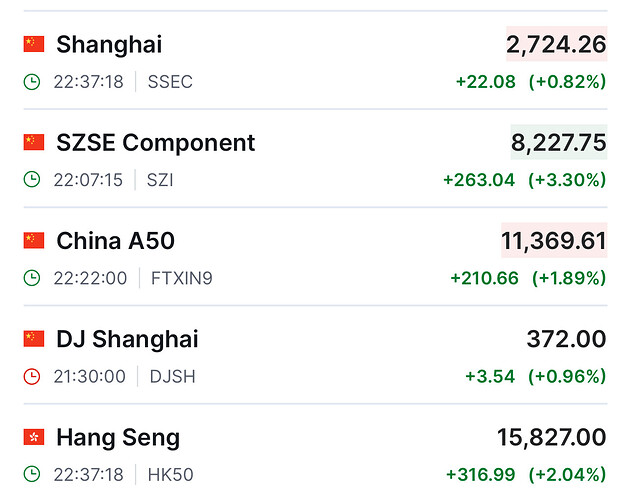Click the China flag beside DJ Shanghai
Viewport: 630px width, 500px height.
coord(34,339)
